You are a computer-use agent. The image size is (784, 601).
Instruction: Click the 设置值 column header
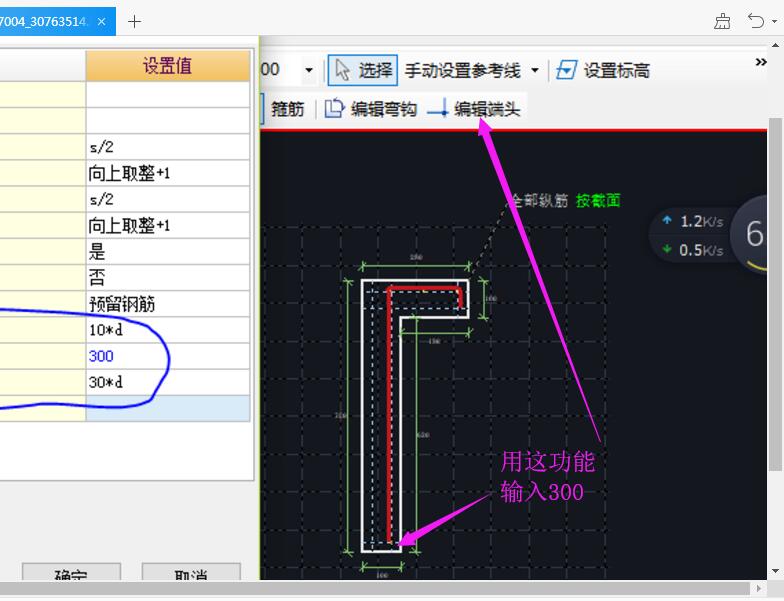168,66
